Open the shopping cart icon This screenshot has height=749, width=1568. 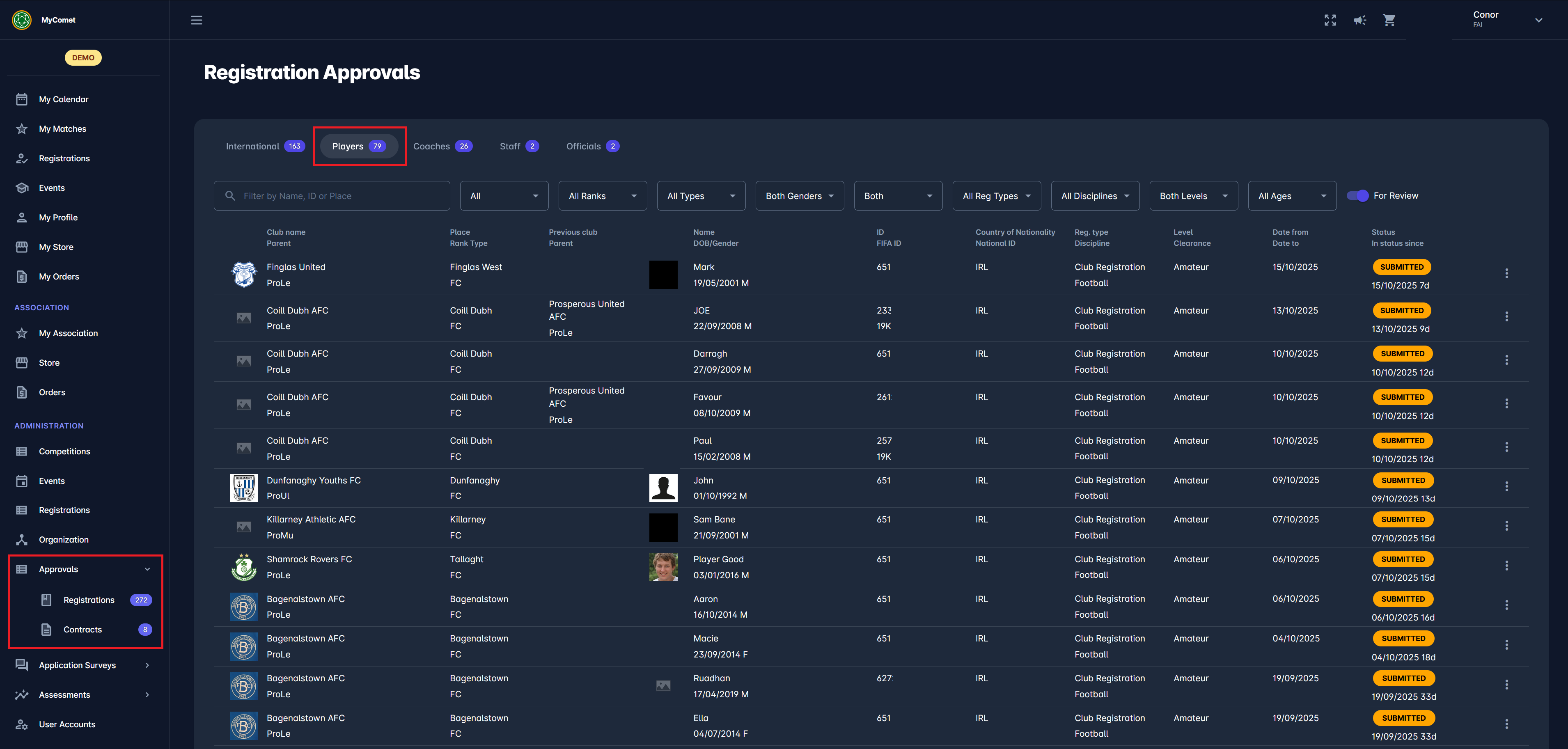1389,20
